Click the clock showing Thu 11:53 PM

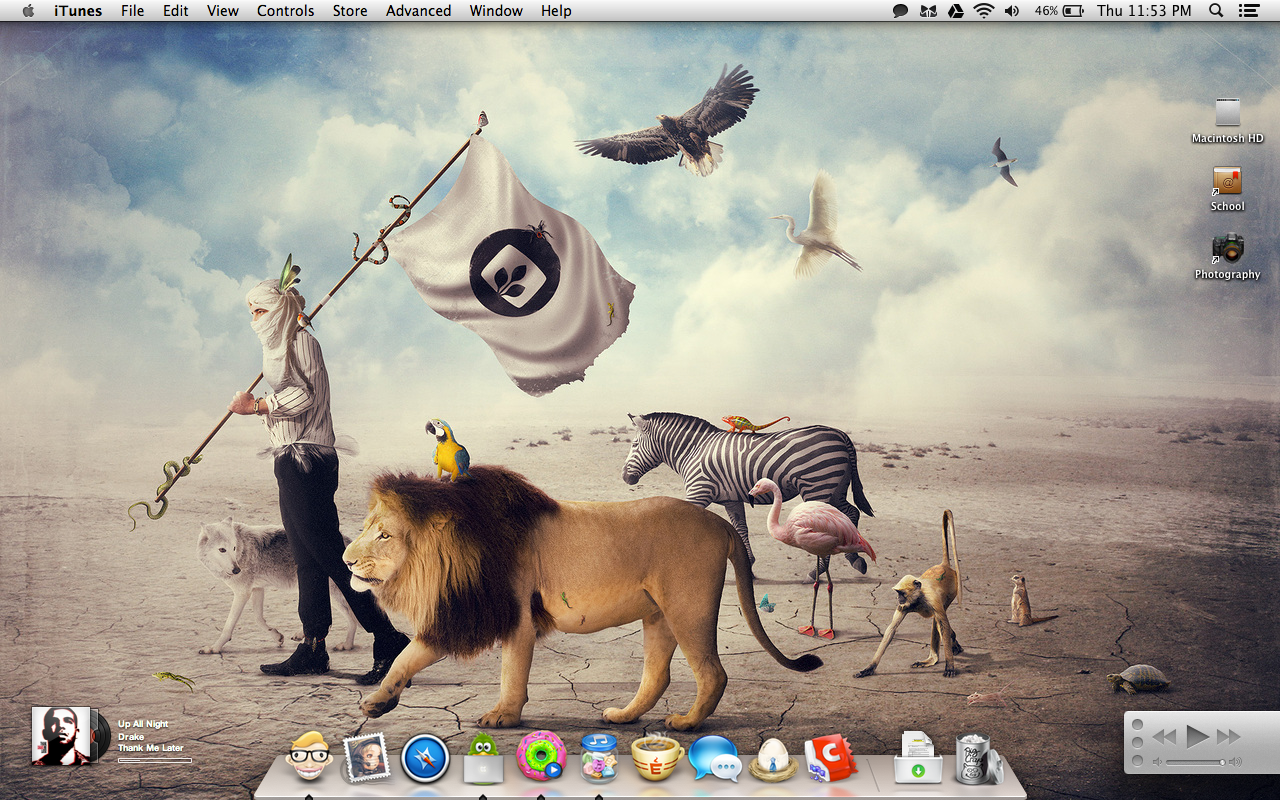pyautogui.click(x=1144, y=11)
